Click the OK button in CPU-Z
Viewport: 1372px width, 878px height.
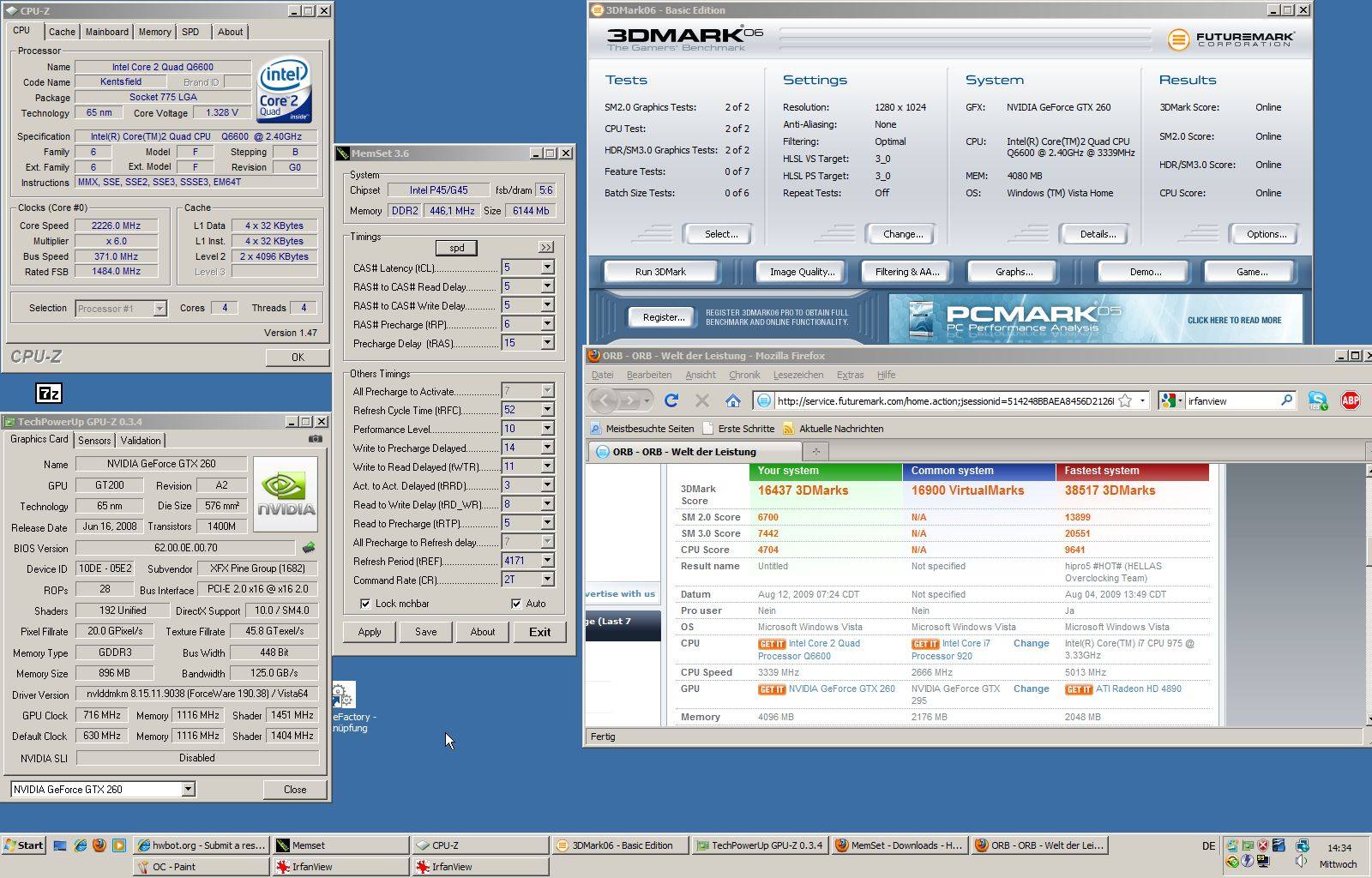298,358
